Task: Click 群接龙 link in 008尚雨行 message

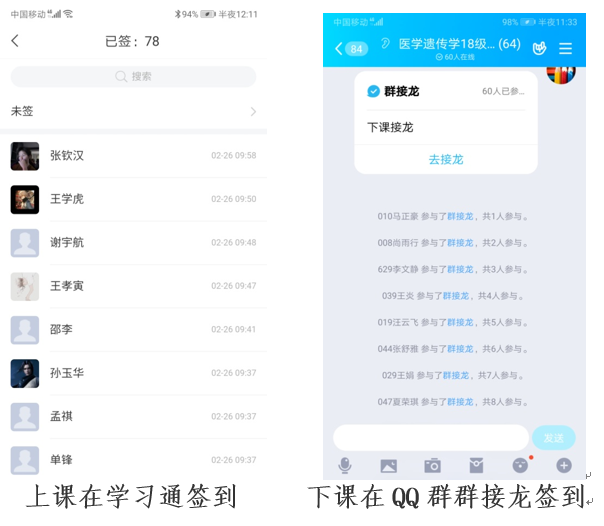Action: tap(460, 243)
